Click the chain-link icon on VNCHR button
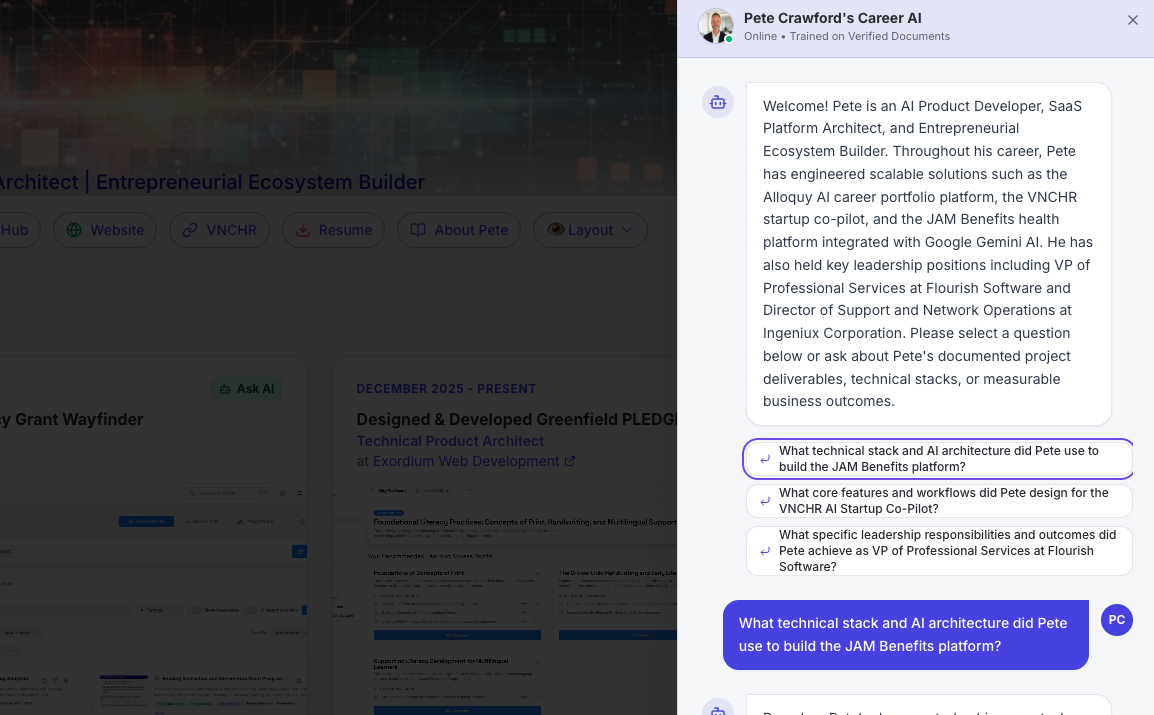1154x715 pixels. [190, 230]
